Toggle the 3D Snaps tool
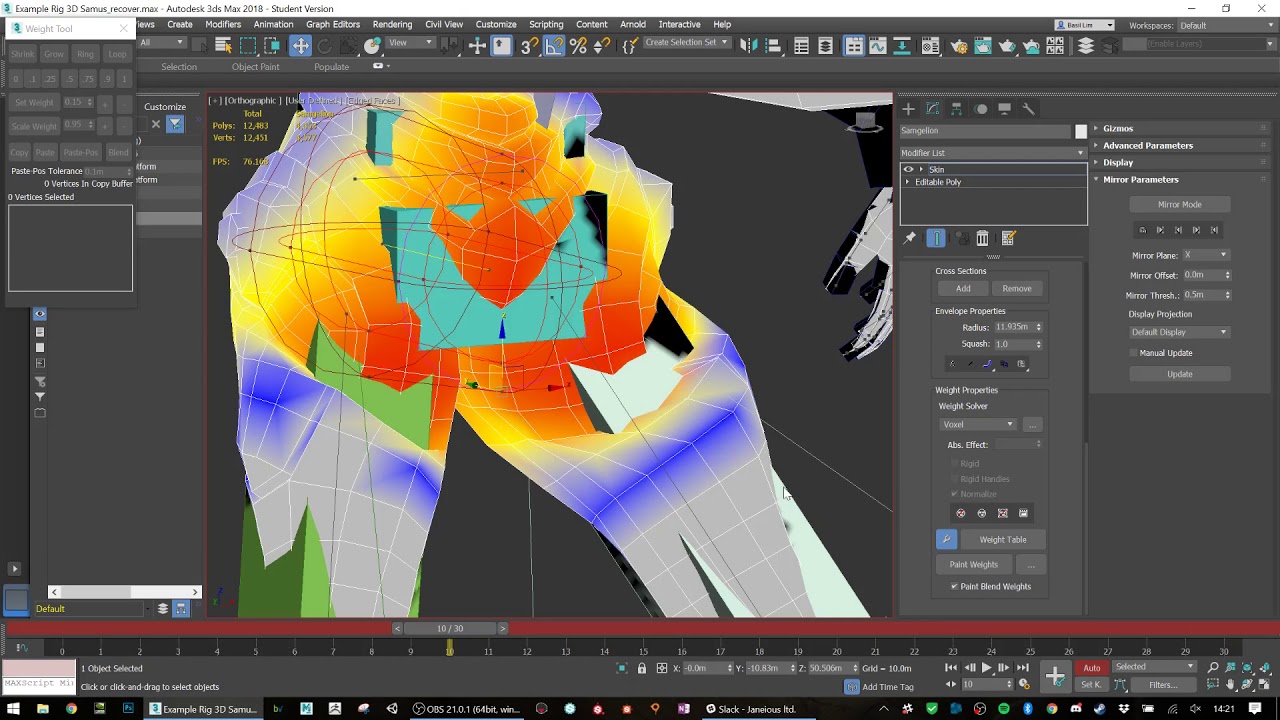This screenshot has width=1280, height=720. tap(529, 45)
